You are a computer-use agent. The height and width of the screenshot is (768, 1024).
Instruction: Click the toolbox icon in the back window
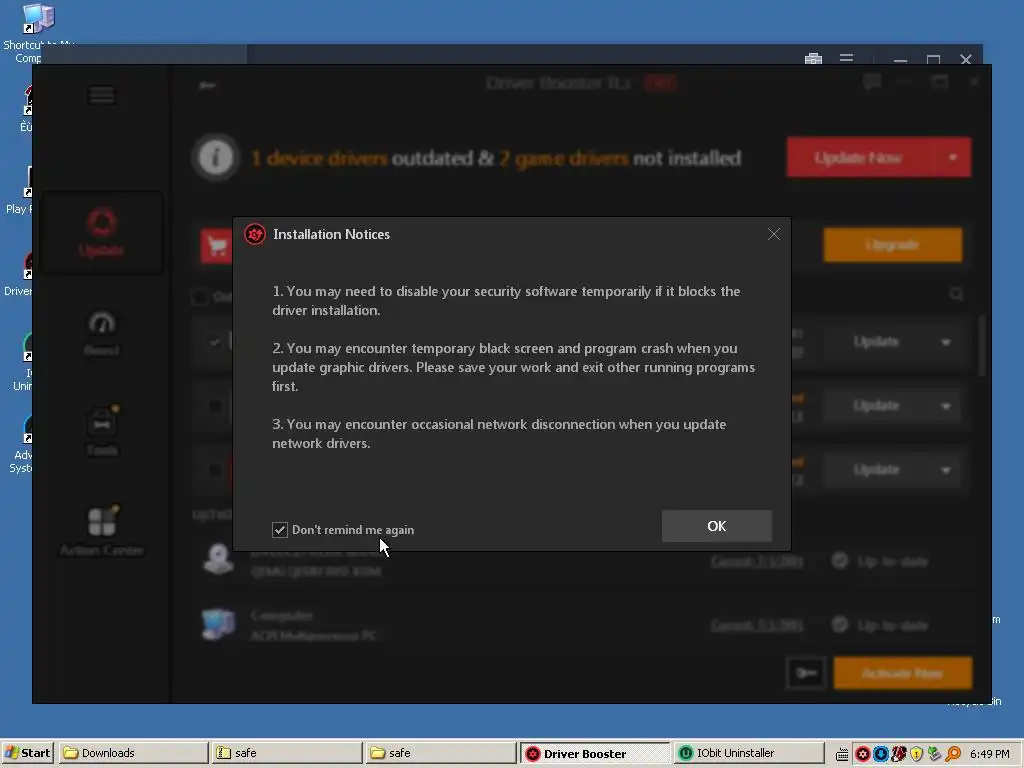coord(813,59)
